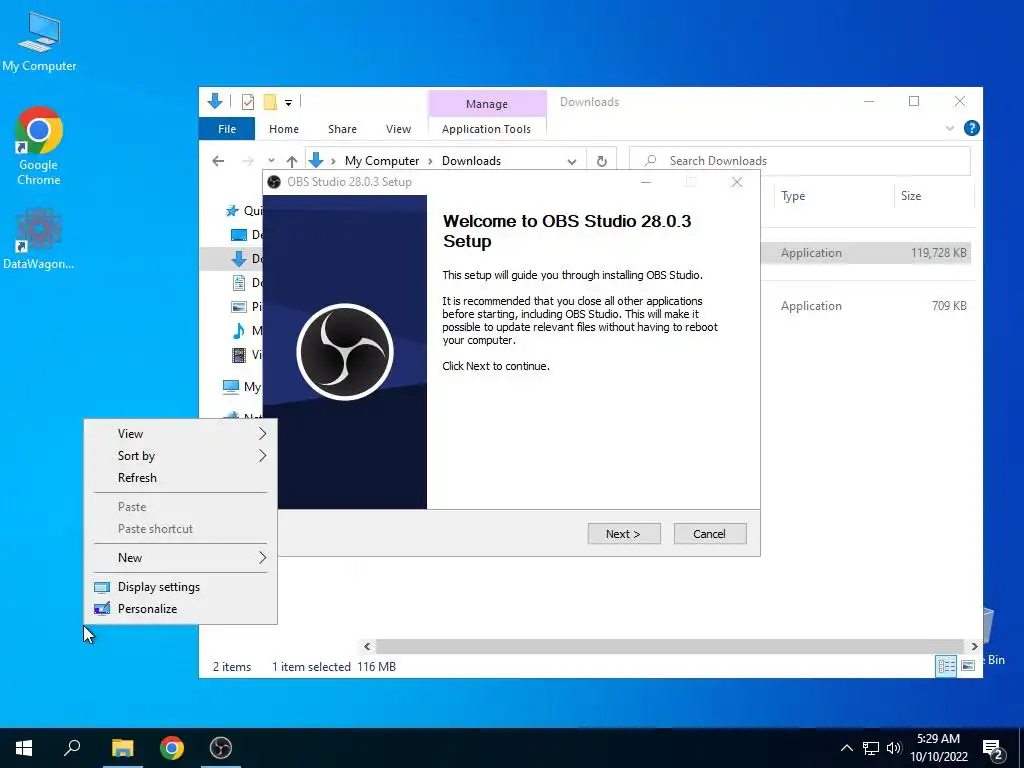Screen dimensions: 1024x768
Task: Choose Personalize from context menu
Action: [x=180, y=609]
